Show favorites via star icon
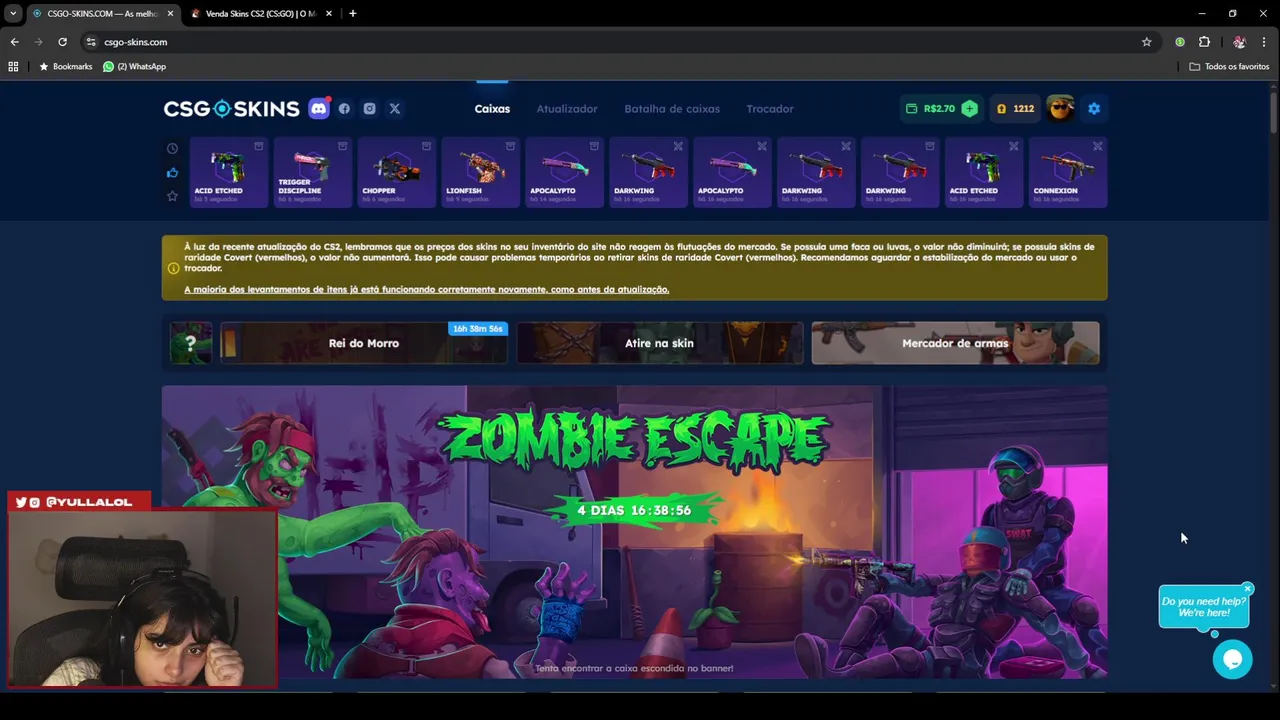Viewport: 1280px width, 720px height. [172, 196]
